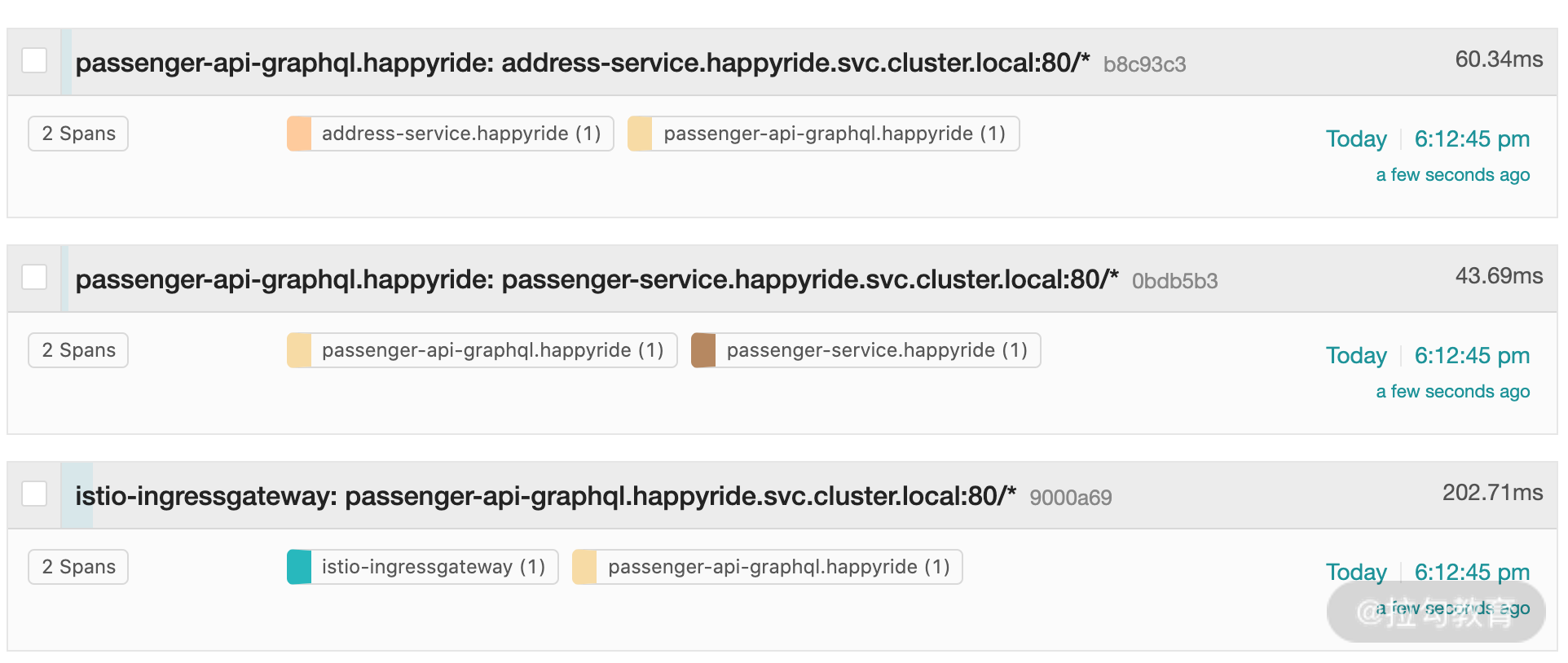The width and height of the screenshot is (1568, 663).
Task: Click the brown passenger-service.happyride color swatch
Action: point(703,350)
